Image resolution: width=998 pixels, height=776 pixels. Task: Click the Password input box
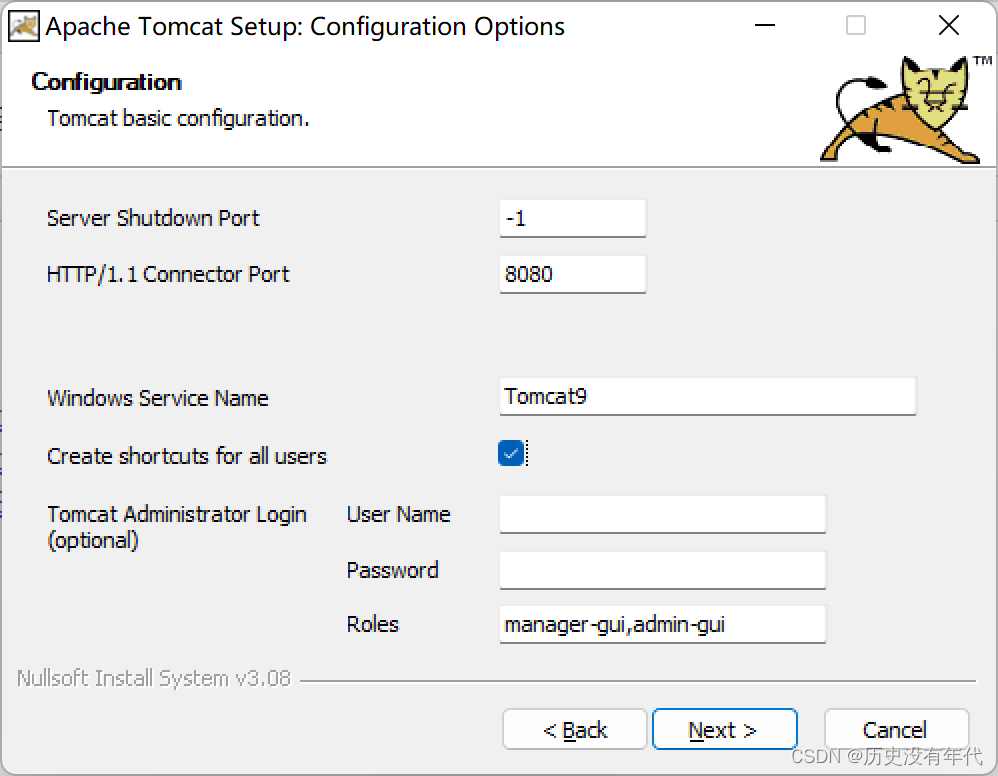click(663, 570)
